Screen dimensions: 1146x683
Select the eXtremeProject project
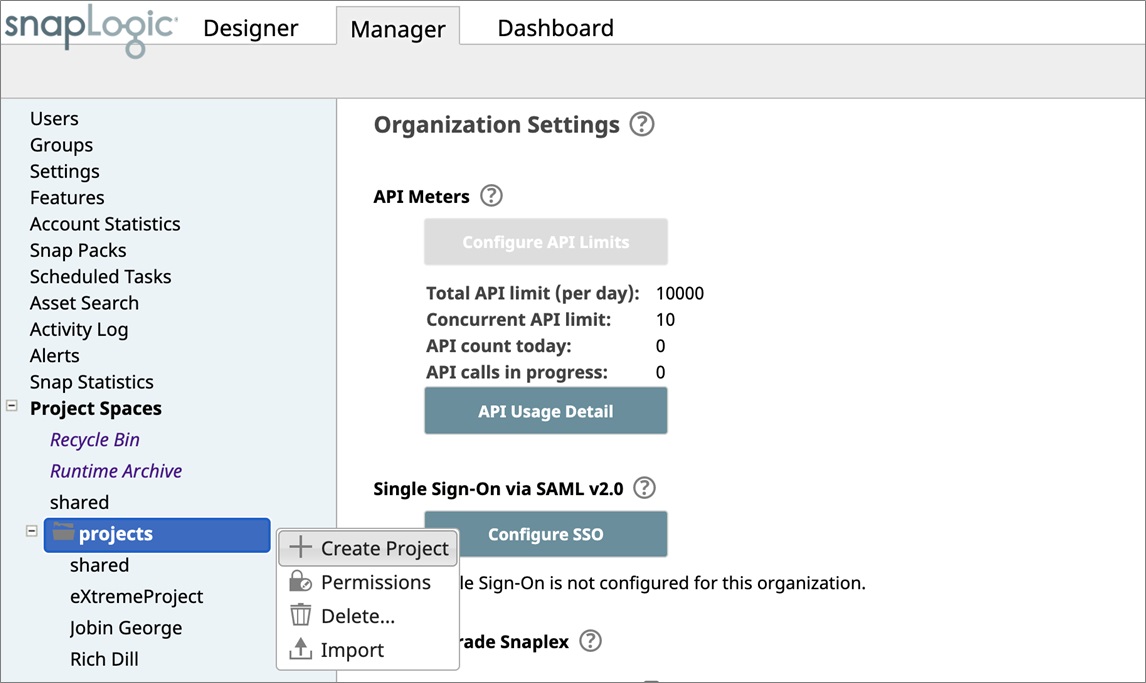click(137, 596)
